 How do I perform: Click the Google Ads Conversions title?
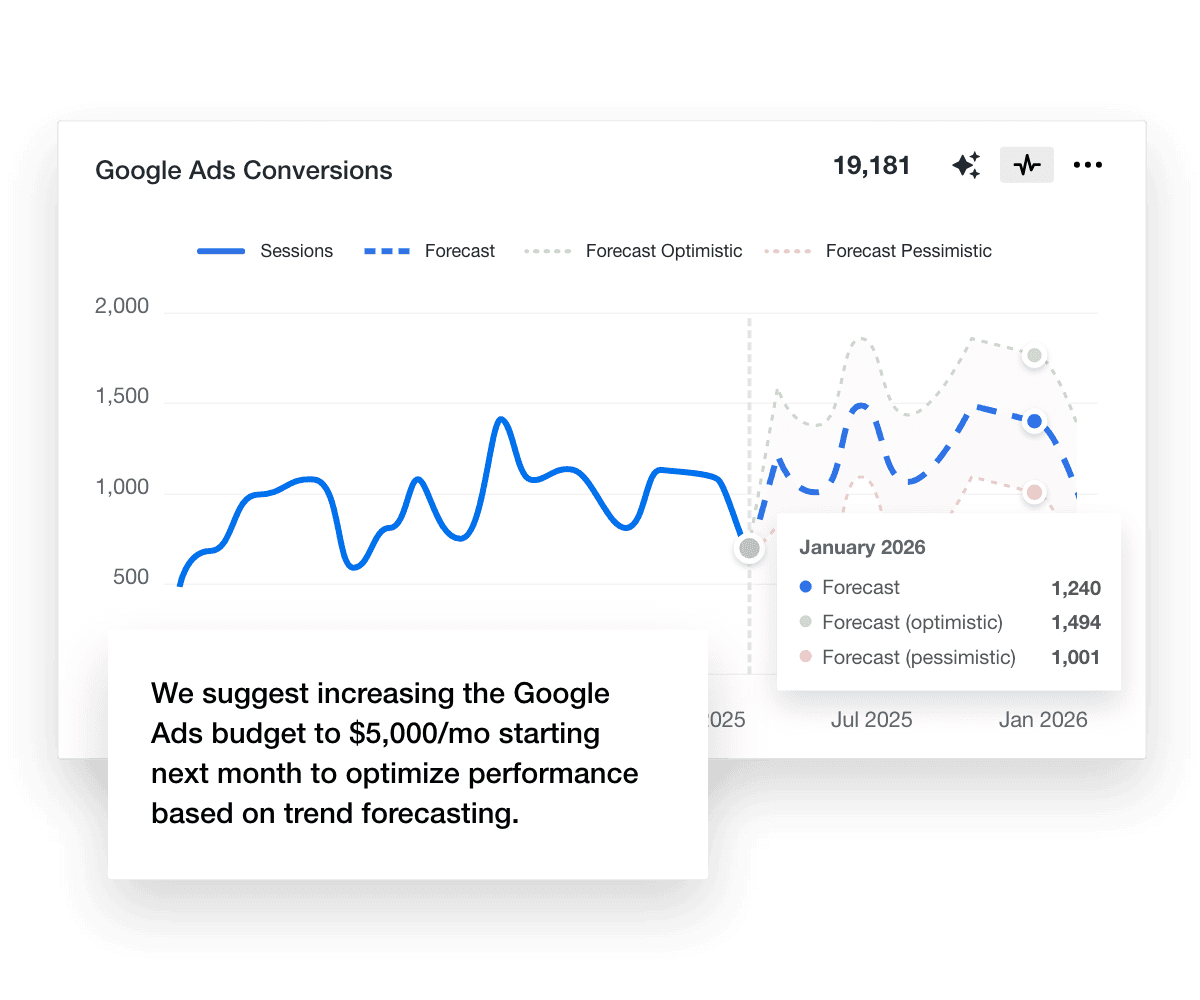pos(243,170)
